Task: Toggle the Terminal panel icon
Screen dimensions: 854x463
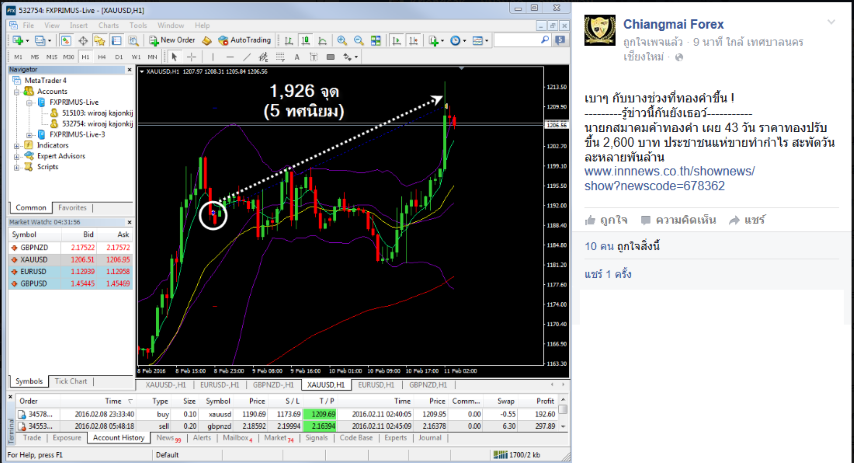Action: [116, 40]
